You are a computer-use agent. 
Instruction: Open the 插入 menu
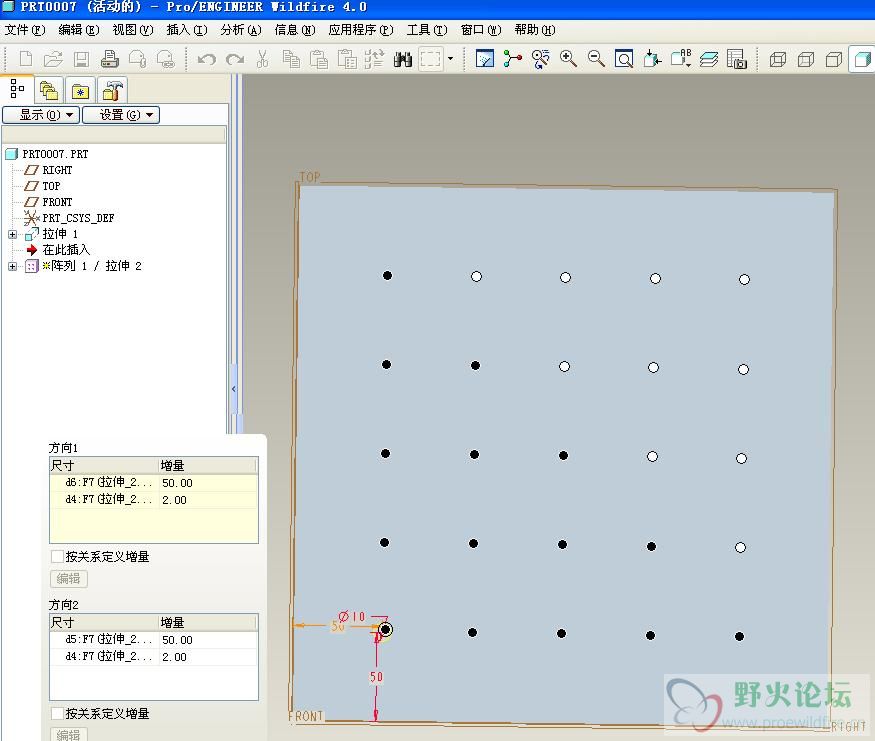click(x=187, y=30)
